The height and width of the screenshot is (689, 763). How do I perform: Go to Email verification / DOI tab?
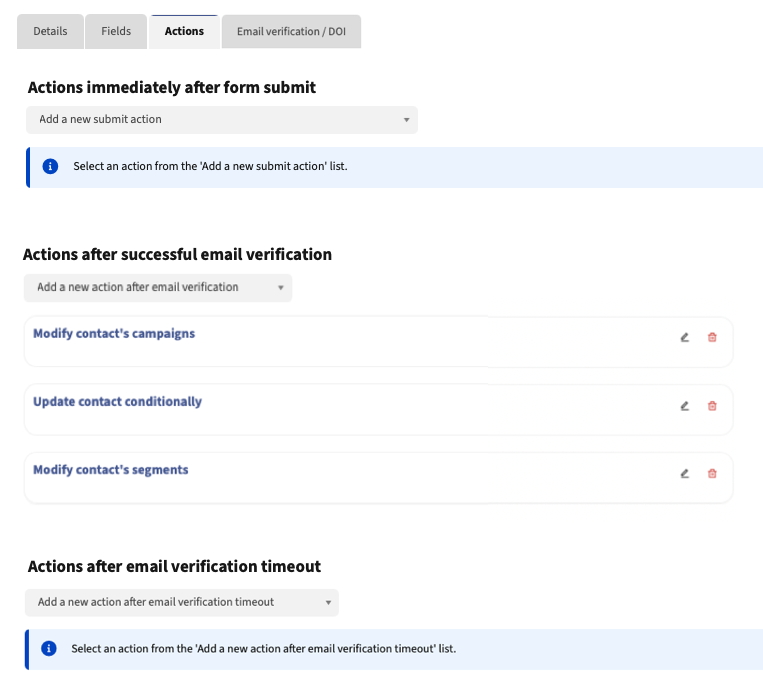coord(291,32)
